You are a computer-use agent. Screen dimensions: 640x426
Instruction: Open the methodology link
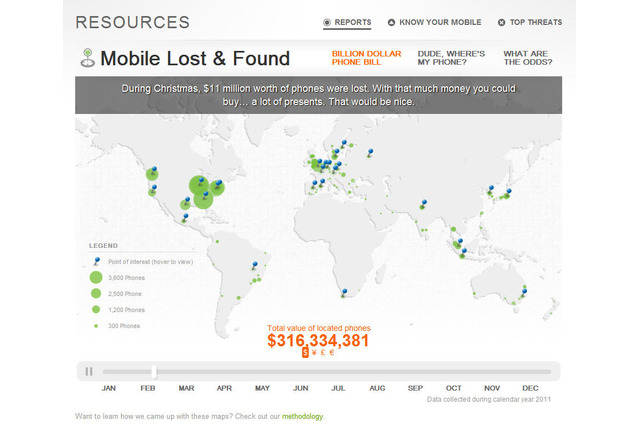point(302,416)
